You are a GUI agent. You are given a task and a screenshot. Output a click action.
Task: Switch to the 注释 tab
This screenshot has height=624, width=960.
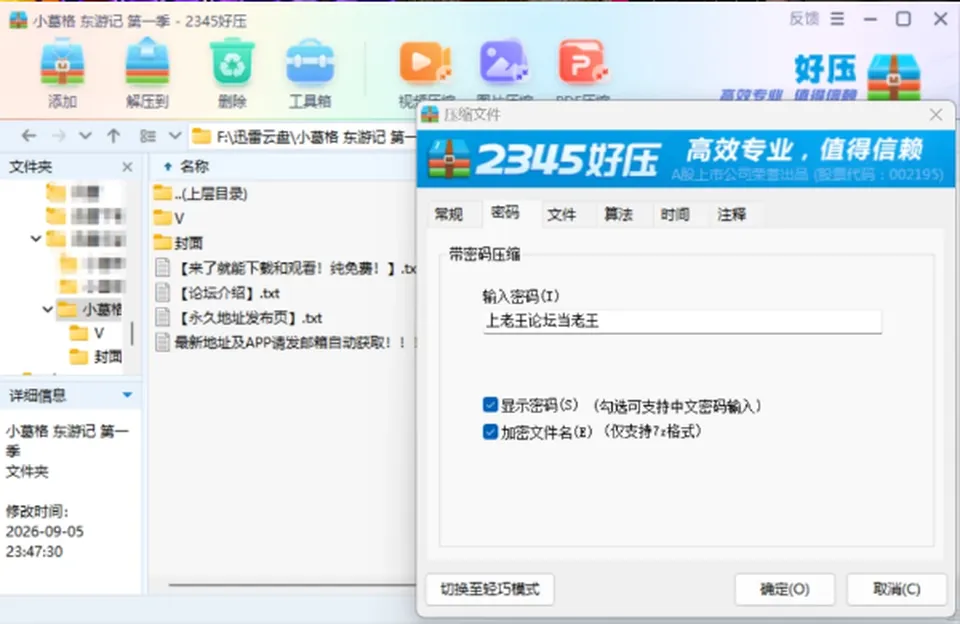tap(732, 214)
